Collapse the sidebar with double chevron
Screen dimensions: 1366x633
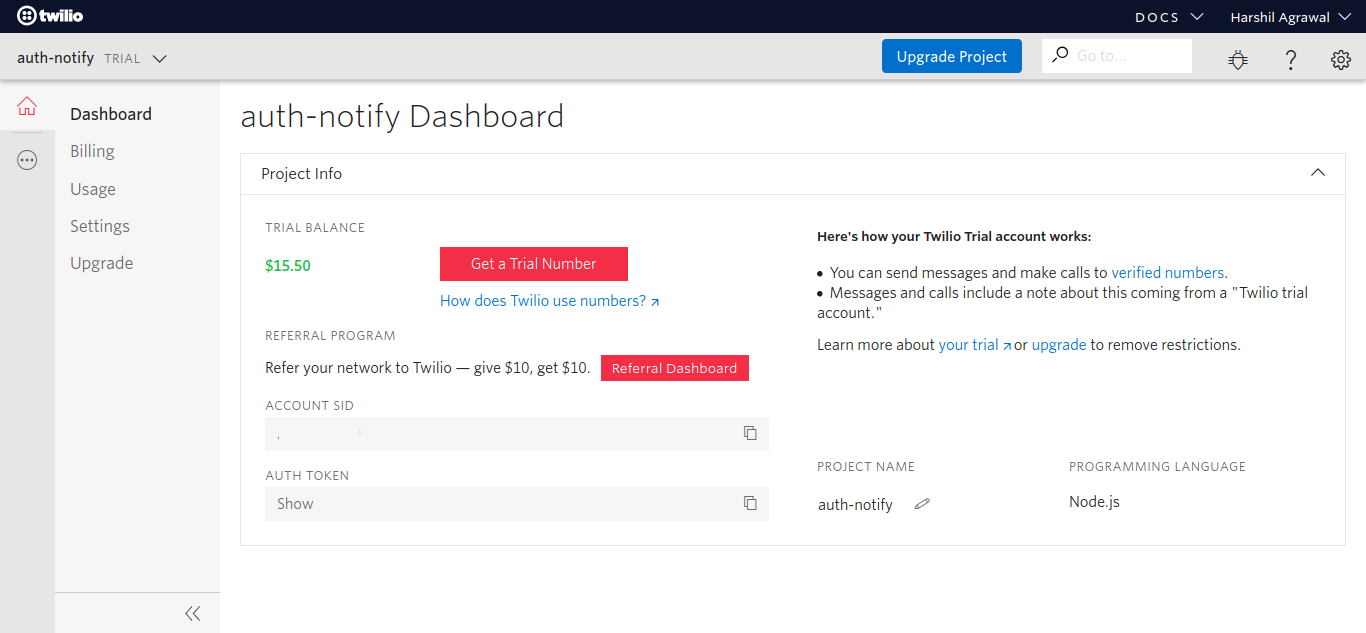pyautogui.click(x=193, y=613)
